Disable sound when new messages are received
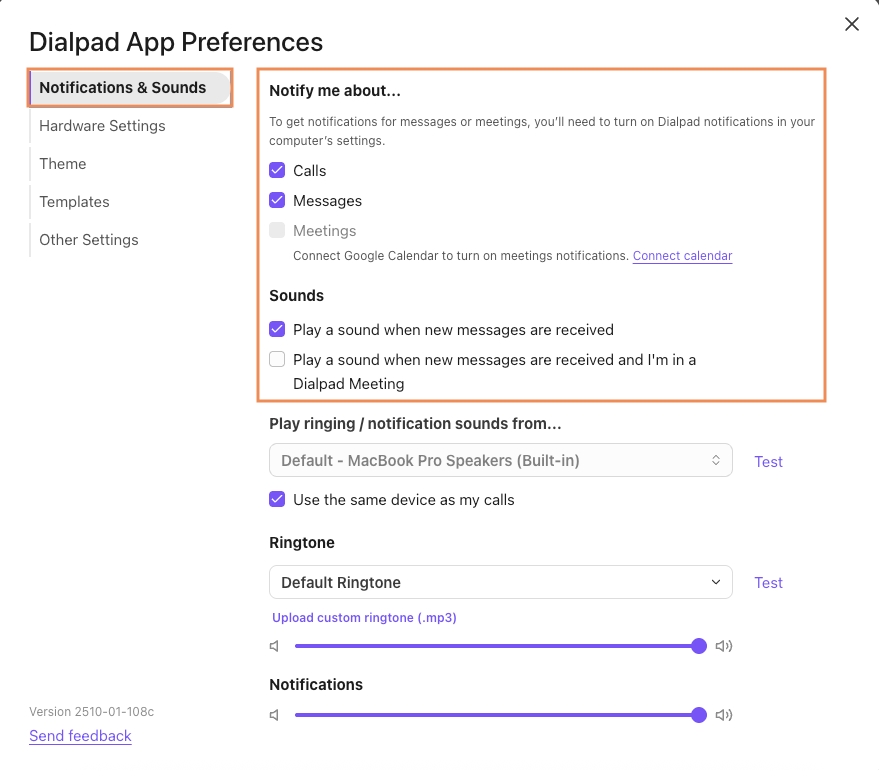The height and width of the screenshot is (770, 879). (277, 329)
